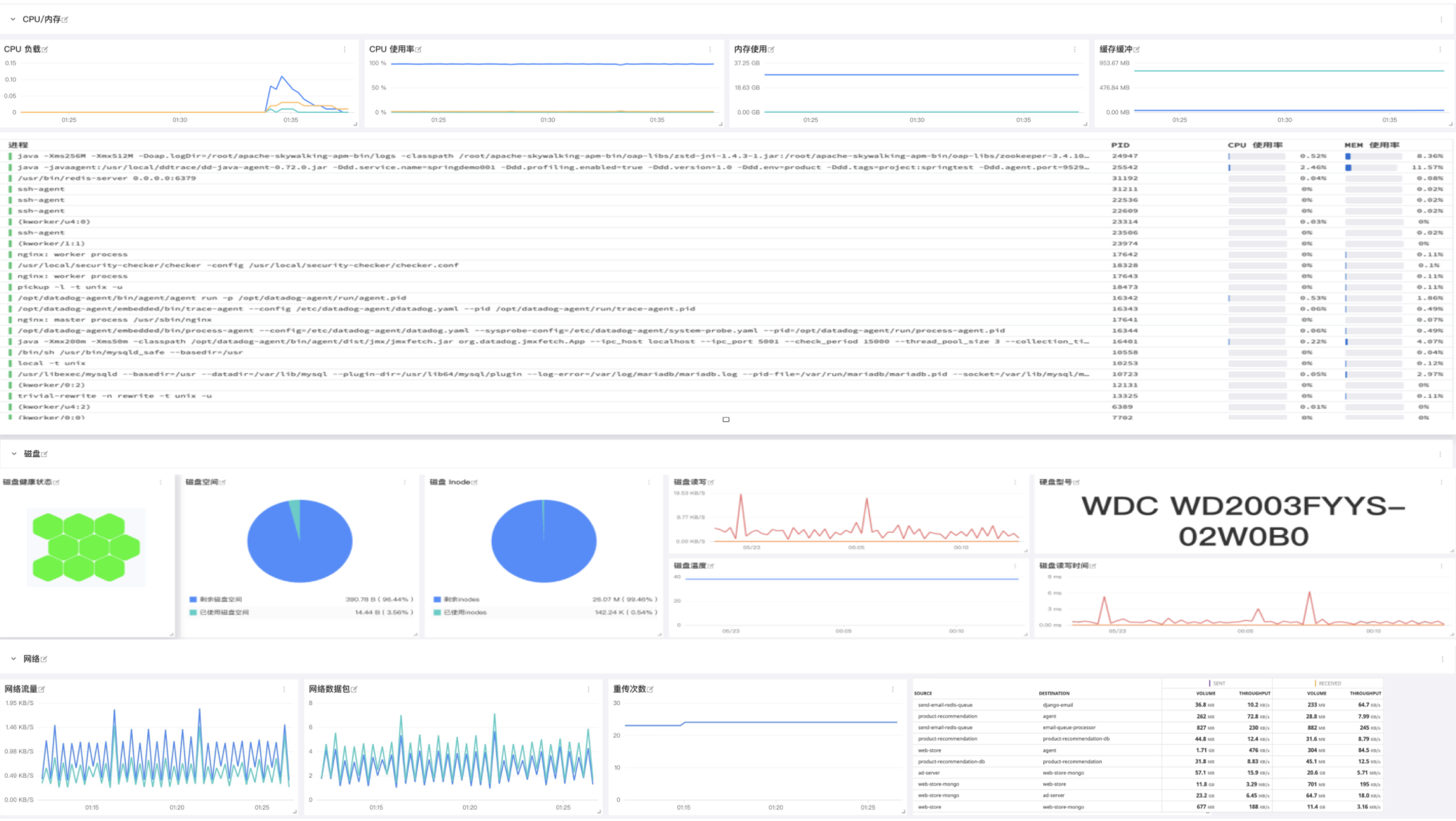Collapse the CPU/内存 section
This screenshot has height=821, width=1456.
point(13,19)
